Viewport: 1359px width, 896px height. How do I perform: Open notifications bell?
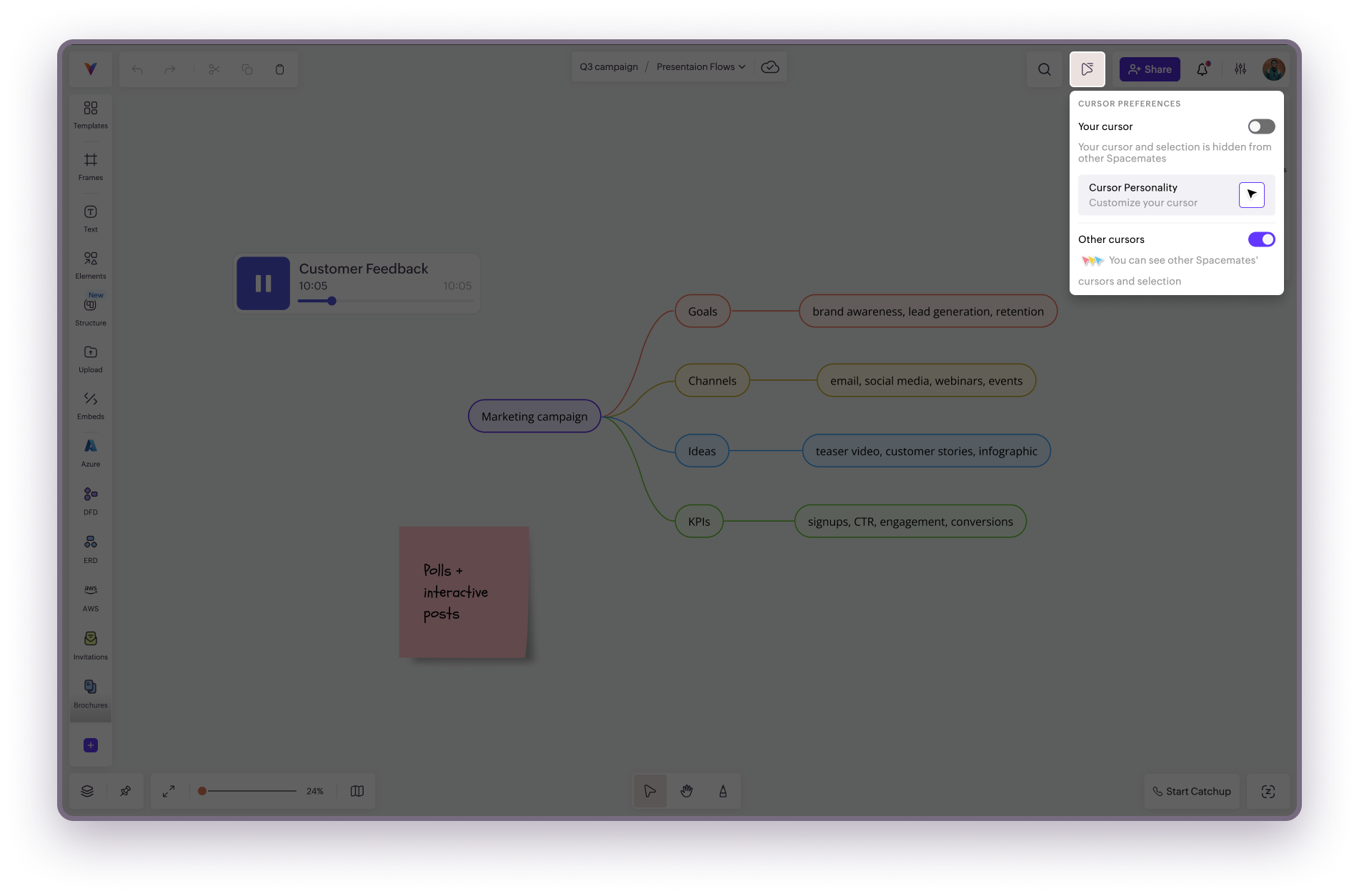(x=1203, y=69)
